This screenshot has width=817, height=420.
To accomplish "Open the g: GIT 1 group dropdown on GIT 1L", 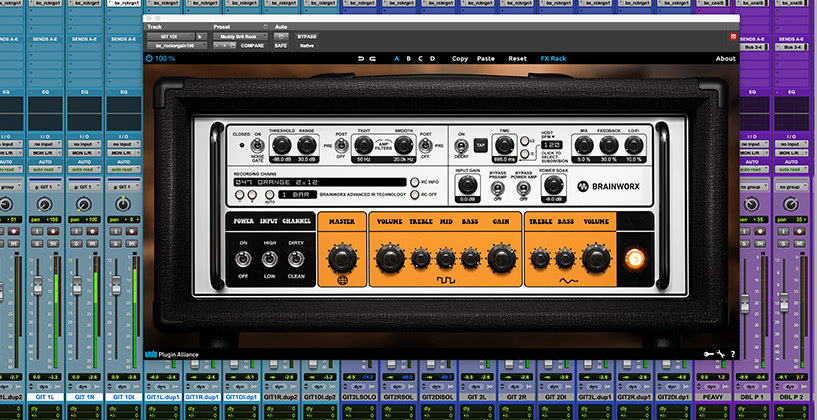I will point(45,187).
